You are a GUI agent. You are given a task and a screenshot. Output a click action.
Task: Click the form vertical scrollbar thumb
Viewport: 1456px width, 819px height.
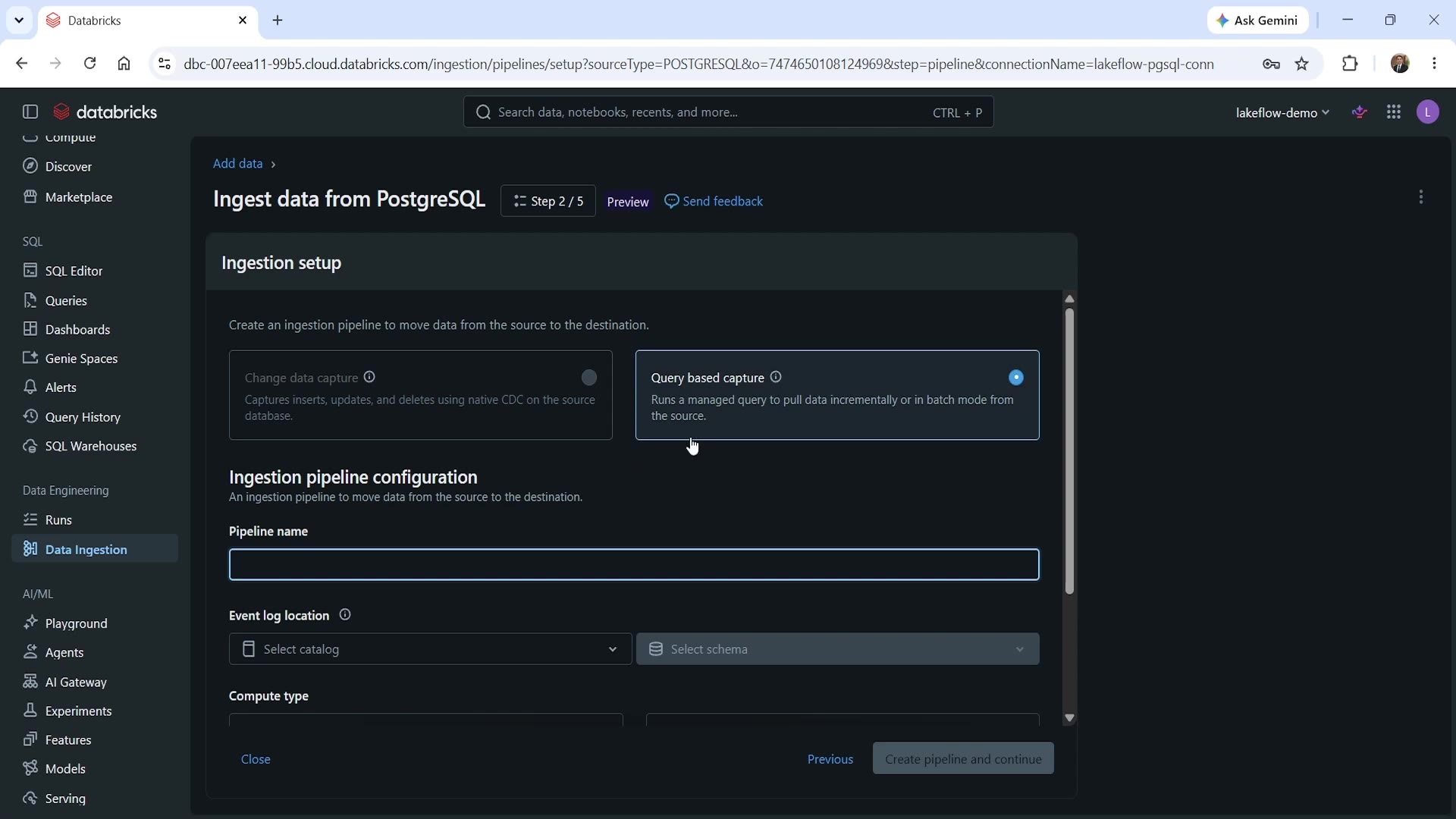click(1069, 451)
